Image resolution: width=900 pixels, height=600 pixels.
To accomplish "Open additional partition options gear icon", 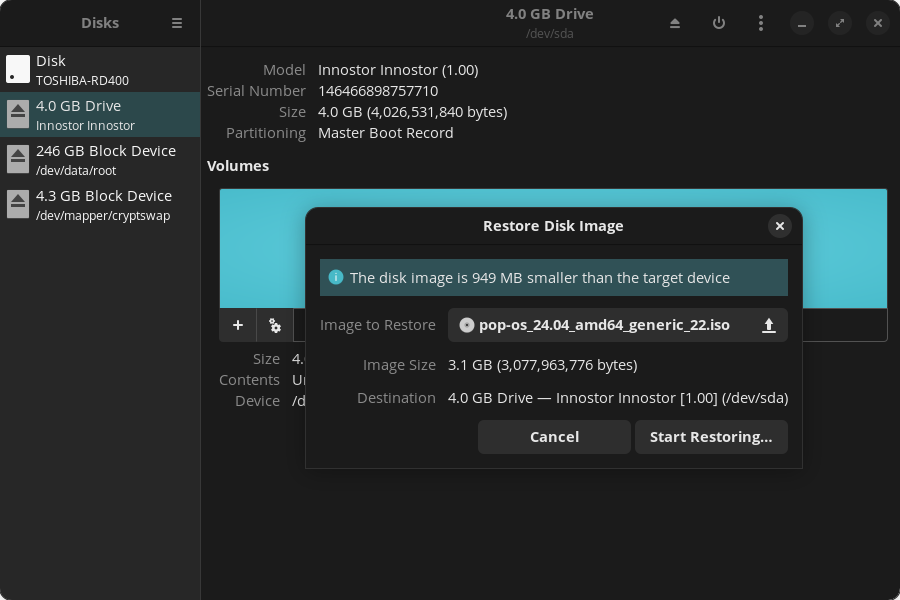I will point(274,325).
